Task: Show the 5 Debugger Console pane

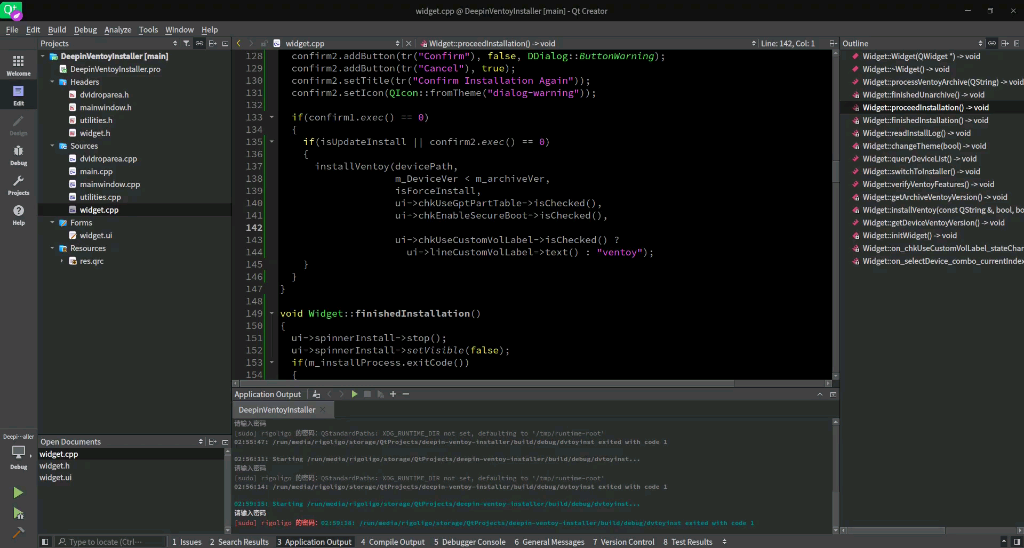Action: (469, 542)
